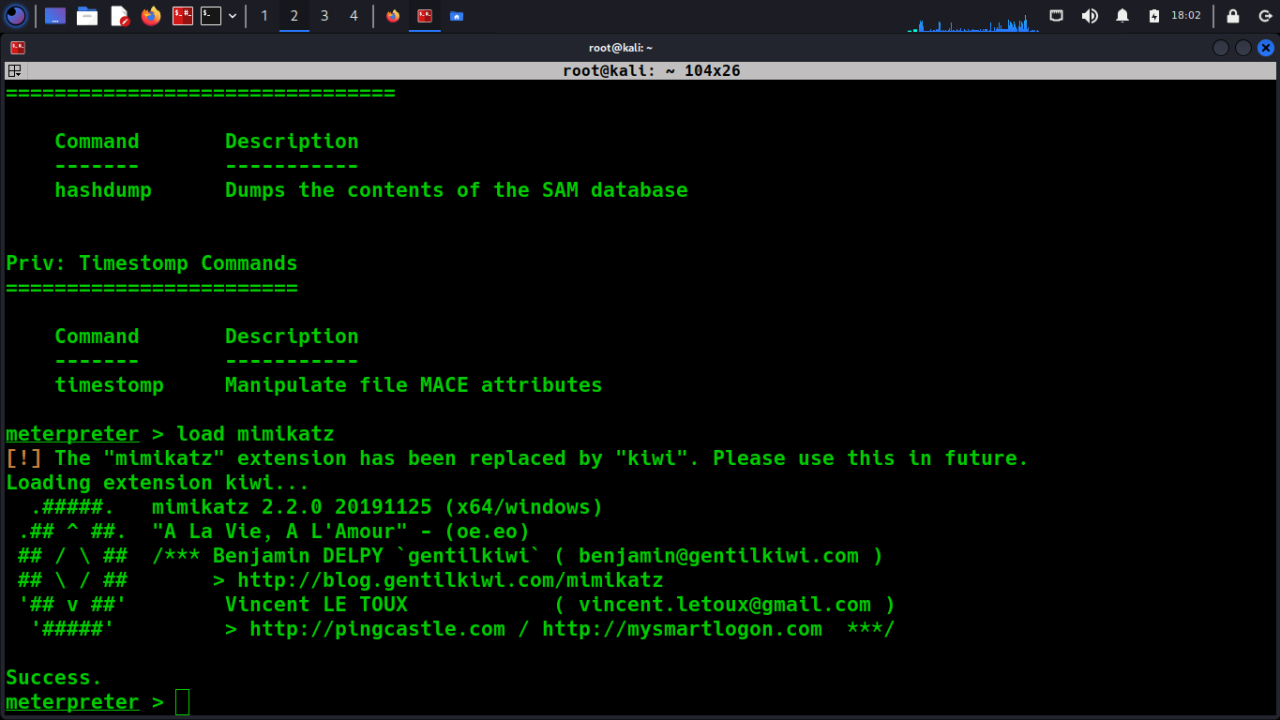Viewport: 1280px width, 720px height.
Task: Lock the screen with the padlock icon
Action: [x=1233, y=16]
